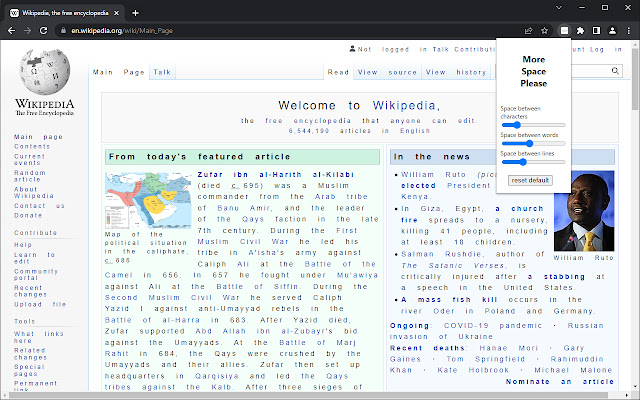The width and height of the screenshot is (640, 400).
Task: Open Current events sidebar link
Action: coord(29,160)
